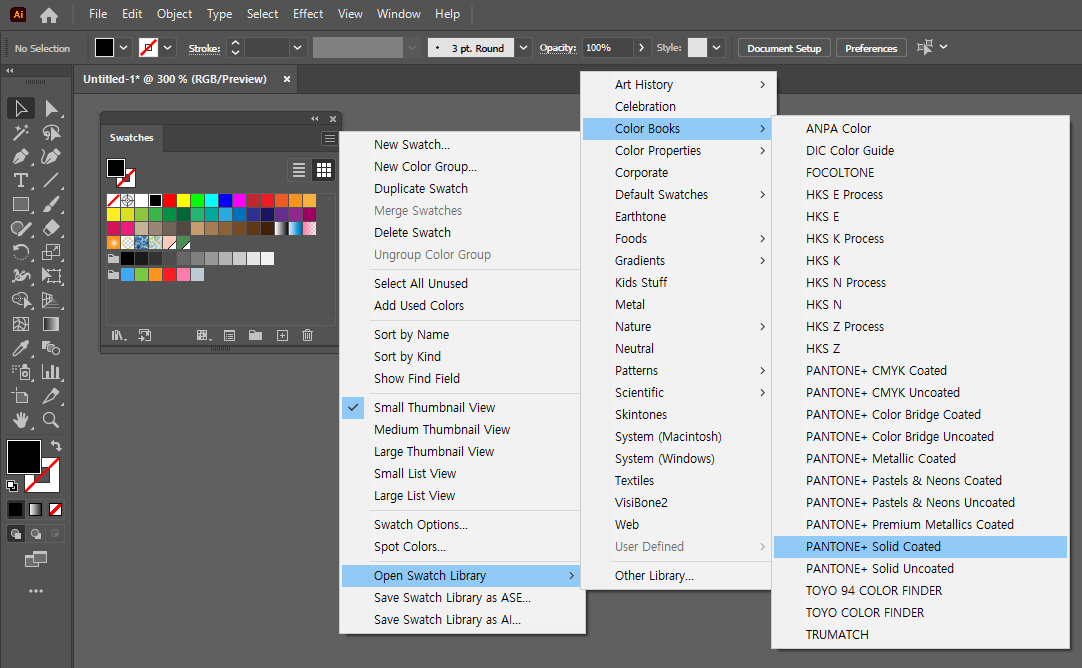
Task: Click the Opacity 100% input field
Action: click(607, 48)
